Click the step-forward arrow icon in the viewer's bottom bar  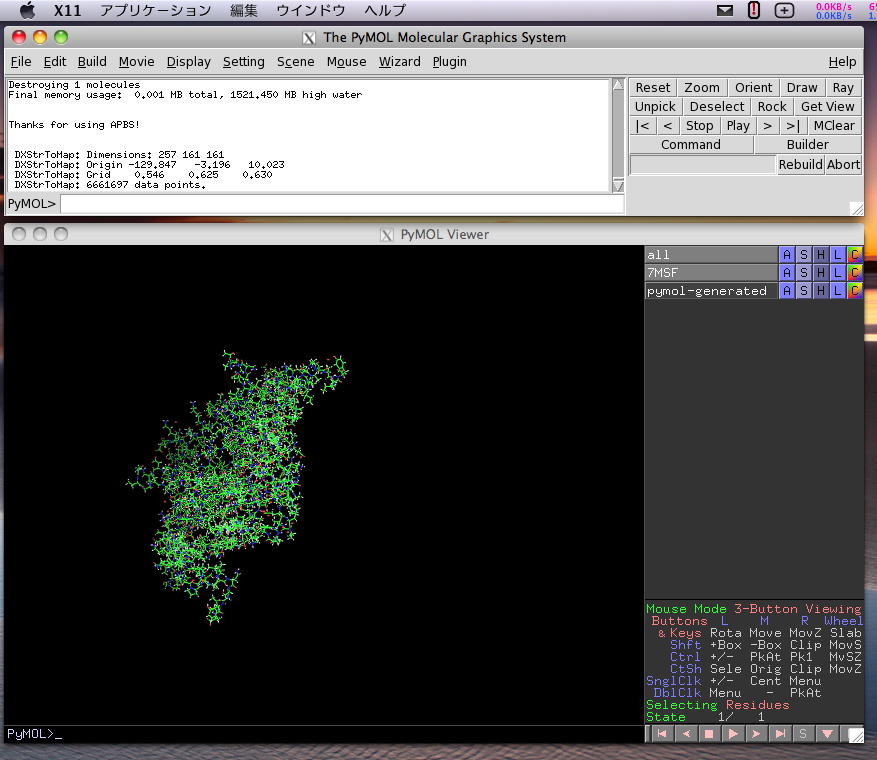(x=756, y=734)
